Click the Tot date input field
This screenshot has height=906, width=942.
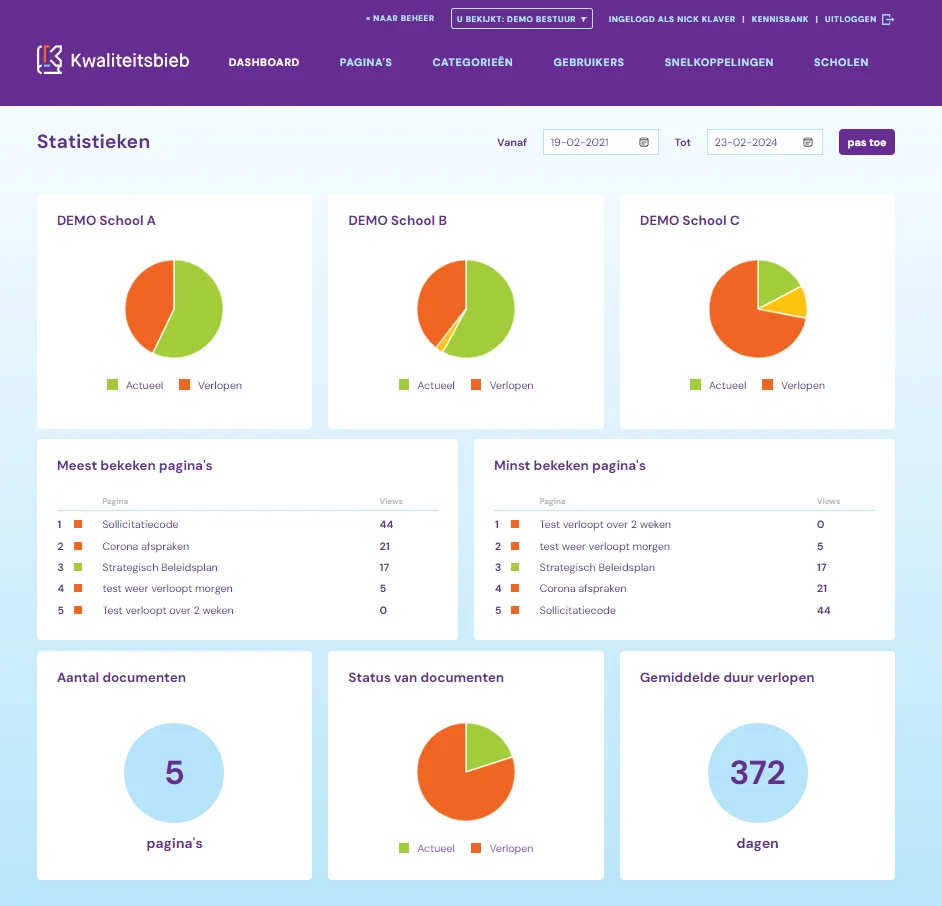click(764, 142)
